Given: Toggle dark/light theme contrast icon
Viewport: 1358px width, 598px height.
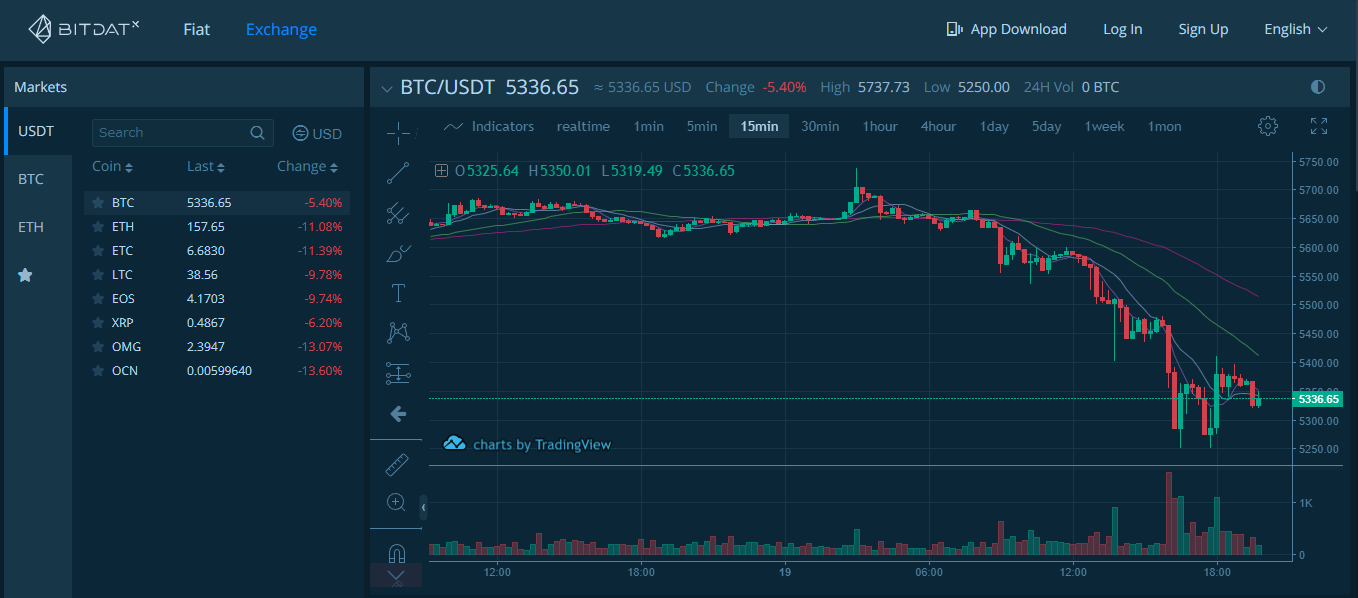Looking at the screenshot, I should 1317,87.
